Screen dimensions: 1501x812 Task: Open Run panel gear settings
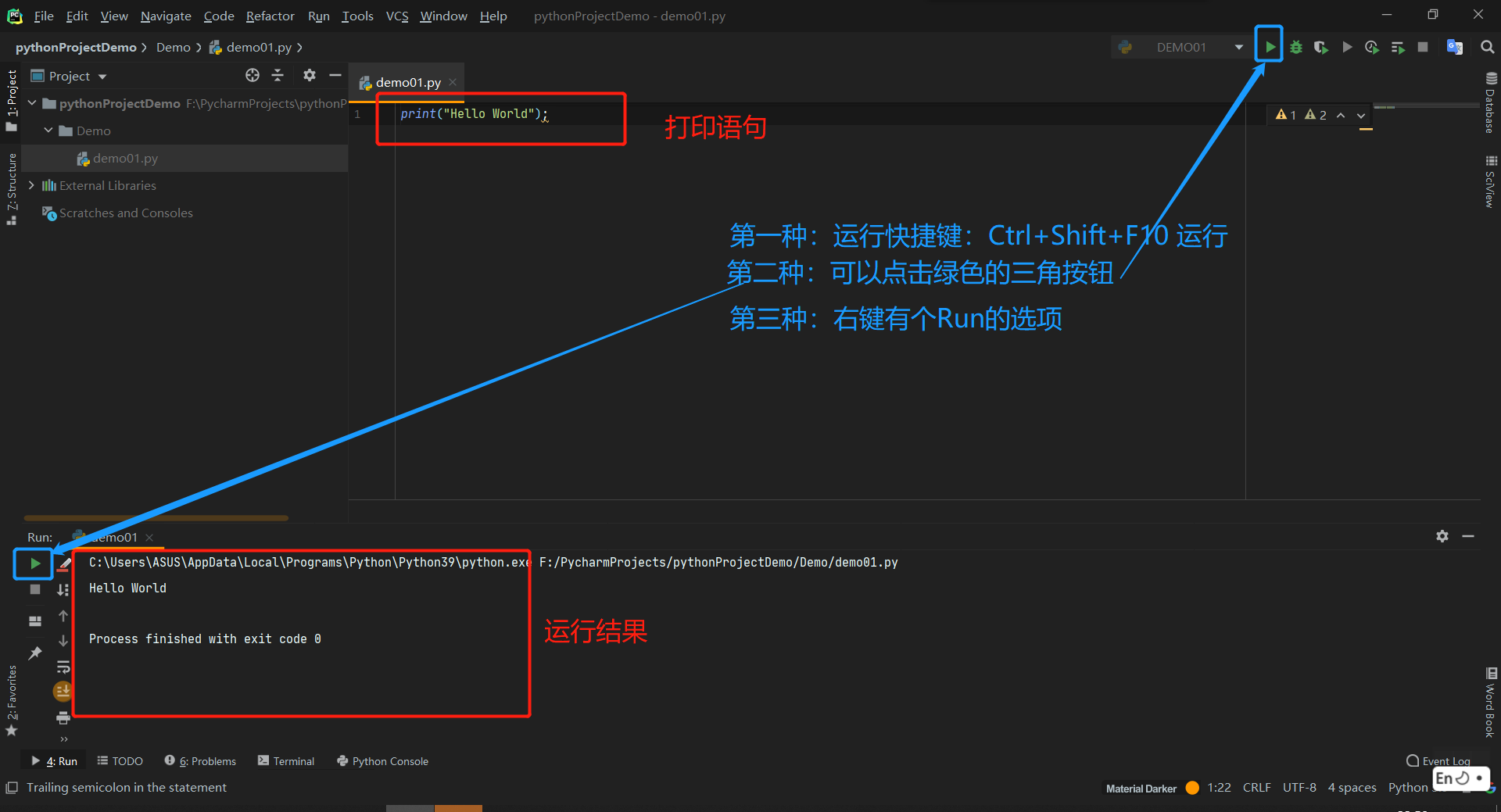click(1442, 536)
